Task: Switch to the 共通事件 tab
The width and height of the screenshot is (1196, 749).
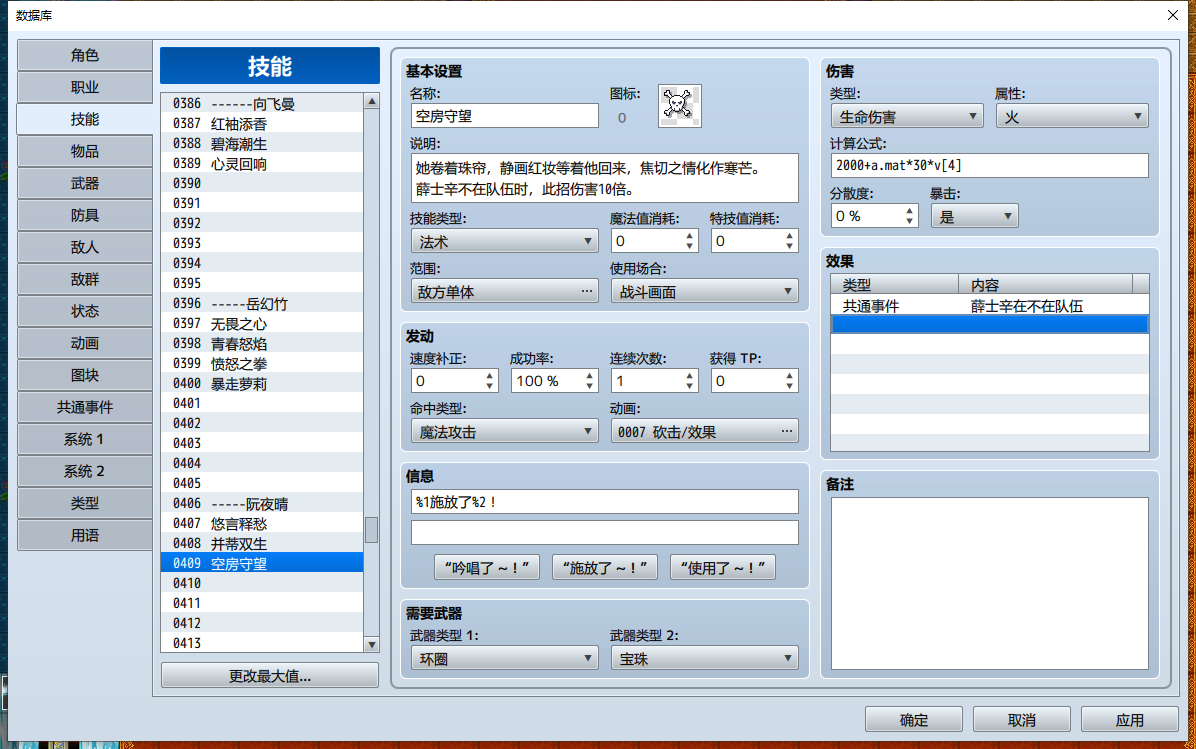Action: (x=85, y=407)
